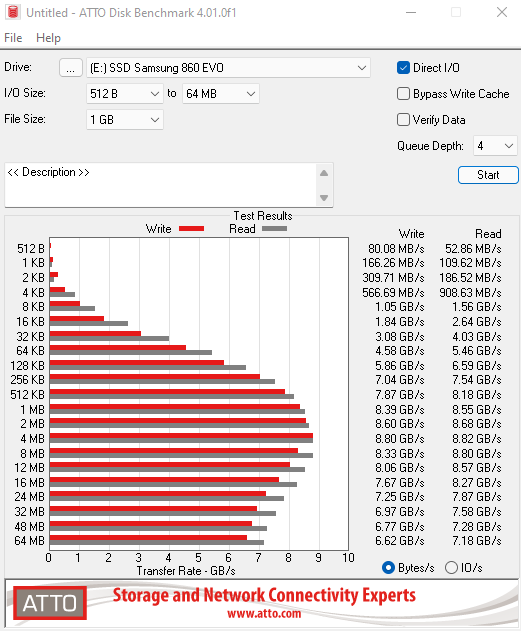The image size is (521, 631).
Task: Click the ATTO logo in the banner
Action: pyautogui.click(x=50, y=603)
